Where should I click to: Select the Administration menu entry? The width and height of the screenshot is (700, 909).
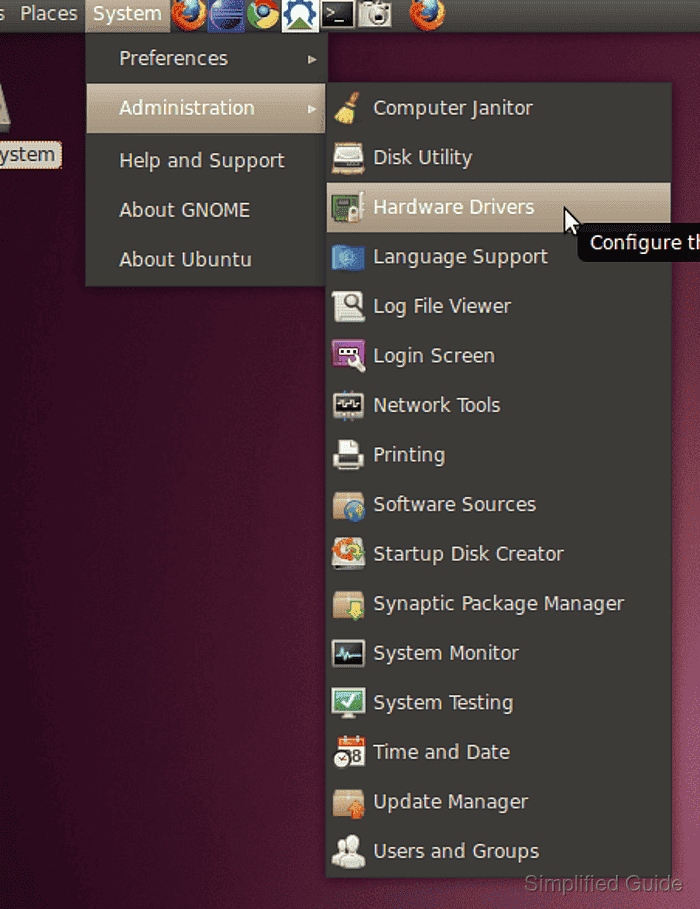[205, 108]
